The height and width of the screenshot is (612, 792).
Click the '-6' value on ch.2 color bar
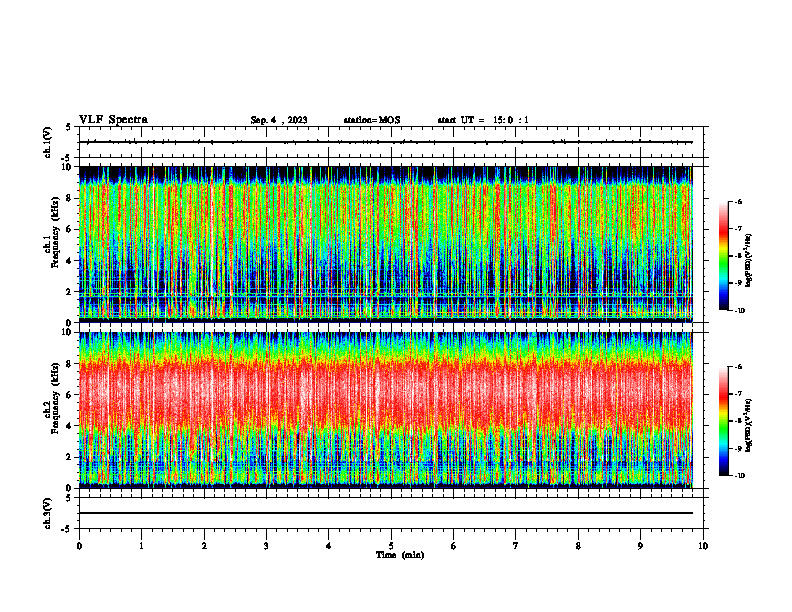738,367
